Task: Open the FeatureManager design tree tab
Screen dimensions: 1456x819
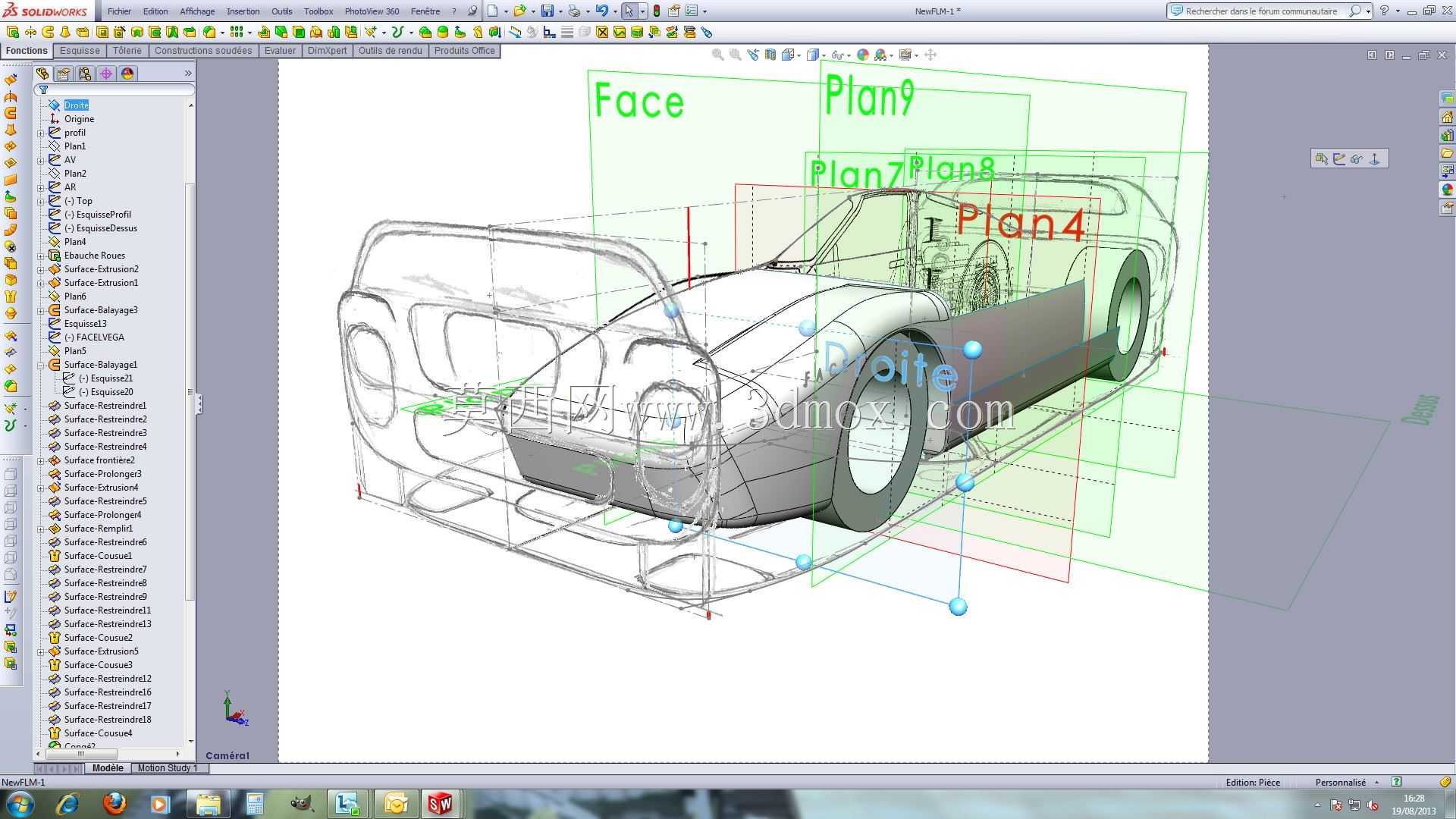Action: point(42,74)
